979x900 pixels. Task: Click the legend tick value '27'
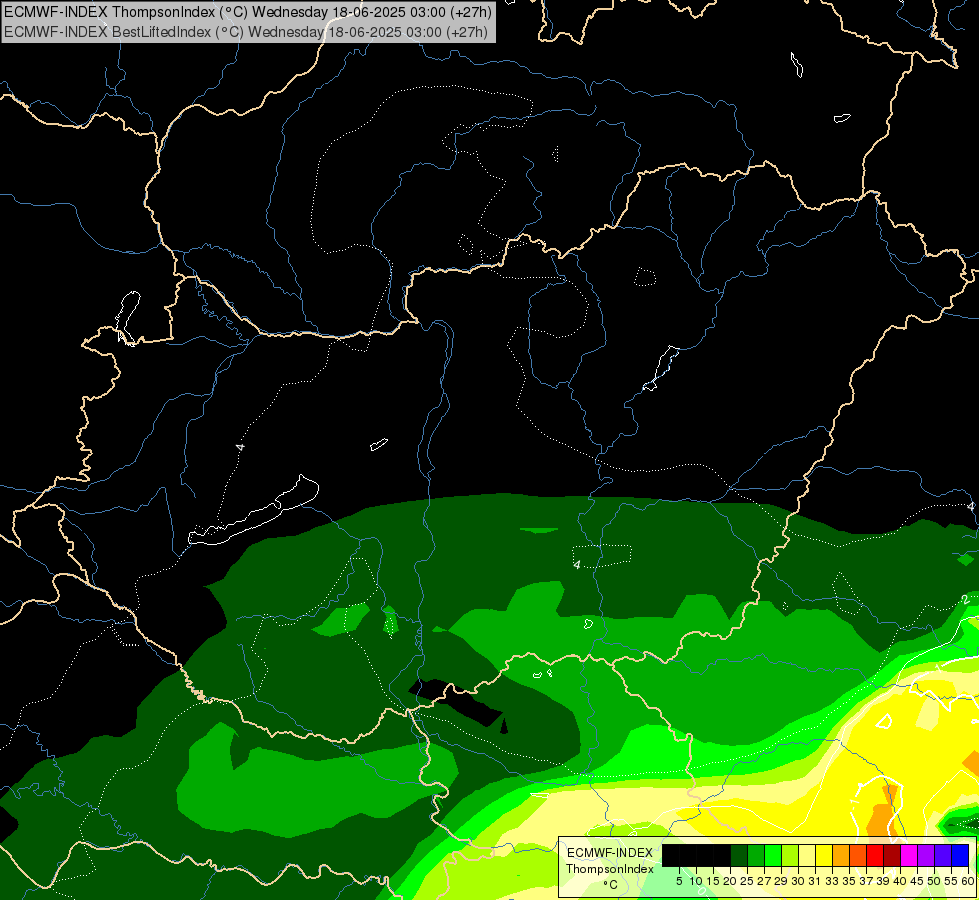[x=764, y=881]
